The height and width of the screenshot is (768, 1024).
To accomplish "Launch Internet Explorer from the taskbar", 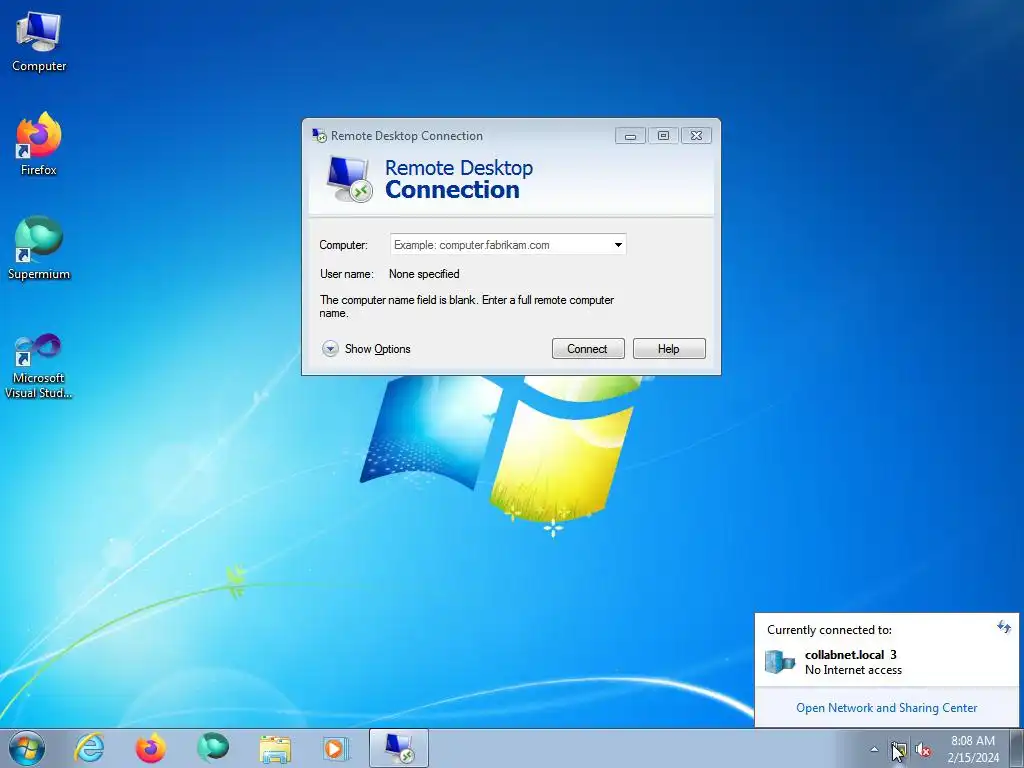I will [89, 748].
